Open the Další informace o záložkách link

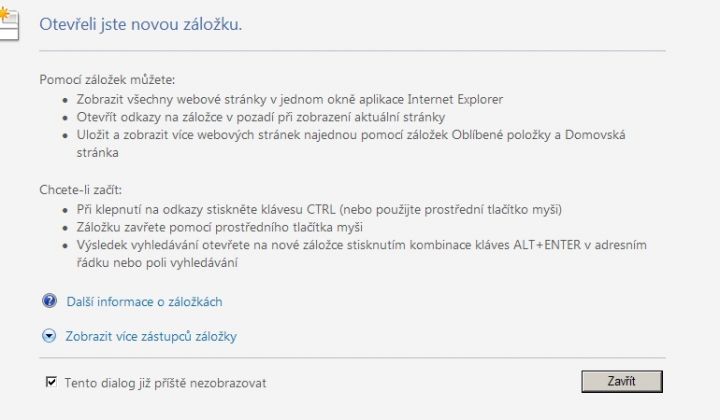pyautogui.click(x=144, y=302)
